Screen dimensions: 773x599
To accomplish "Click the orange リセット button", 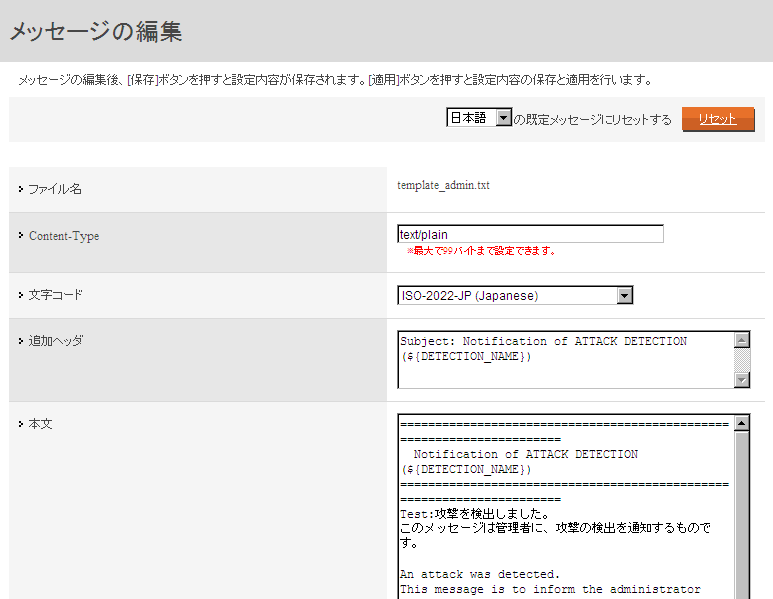I will (718, 119).
